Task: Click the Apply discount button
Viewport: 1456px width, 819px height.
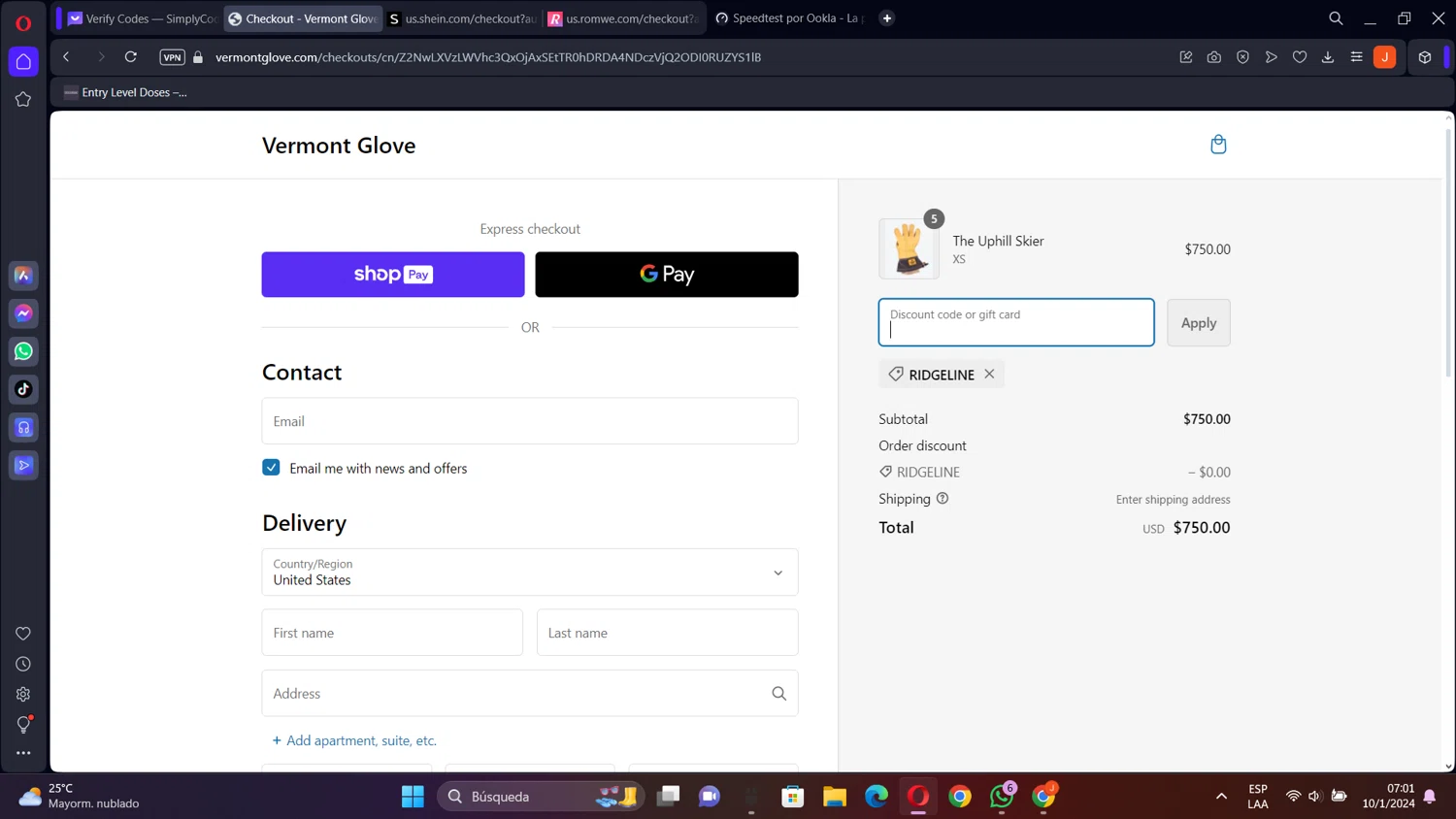Action: (x=1199, y=323)
